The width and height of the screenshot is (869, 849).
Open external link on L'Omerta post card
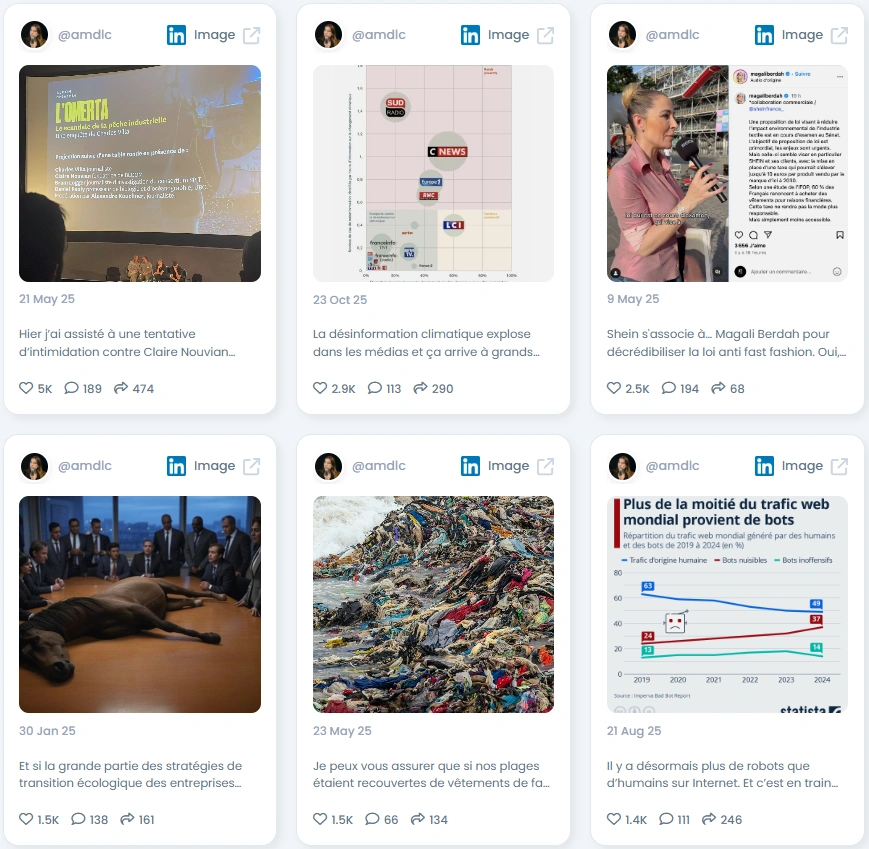[x=252, y=35]
